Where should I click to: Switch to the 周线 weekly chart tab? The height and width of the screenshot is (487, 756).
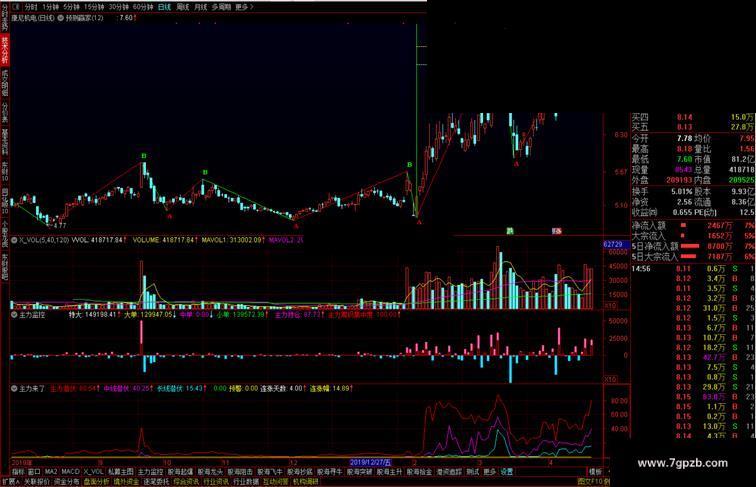(x=183, y=7)
